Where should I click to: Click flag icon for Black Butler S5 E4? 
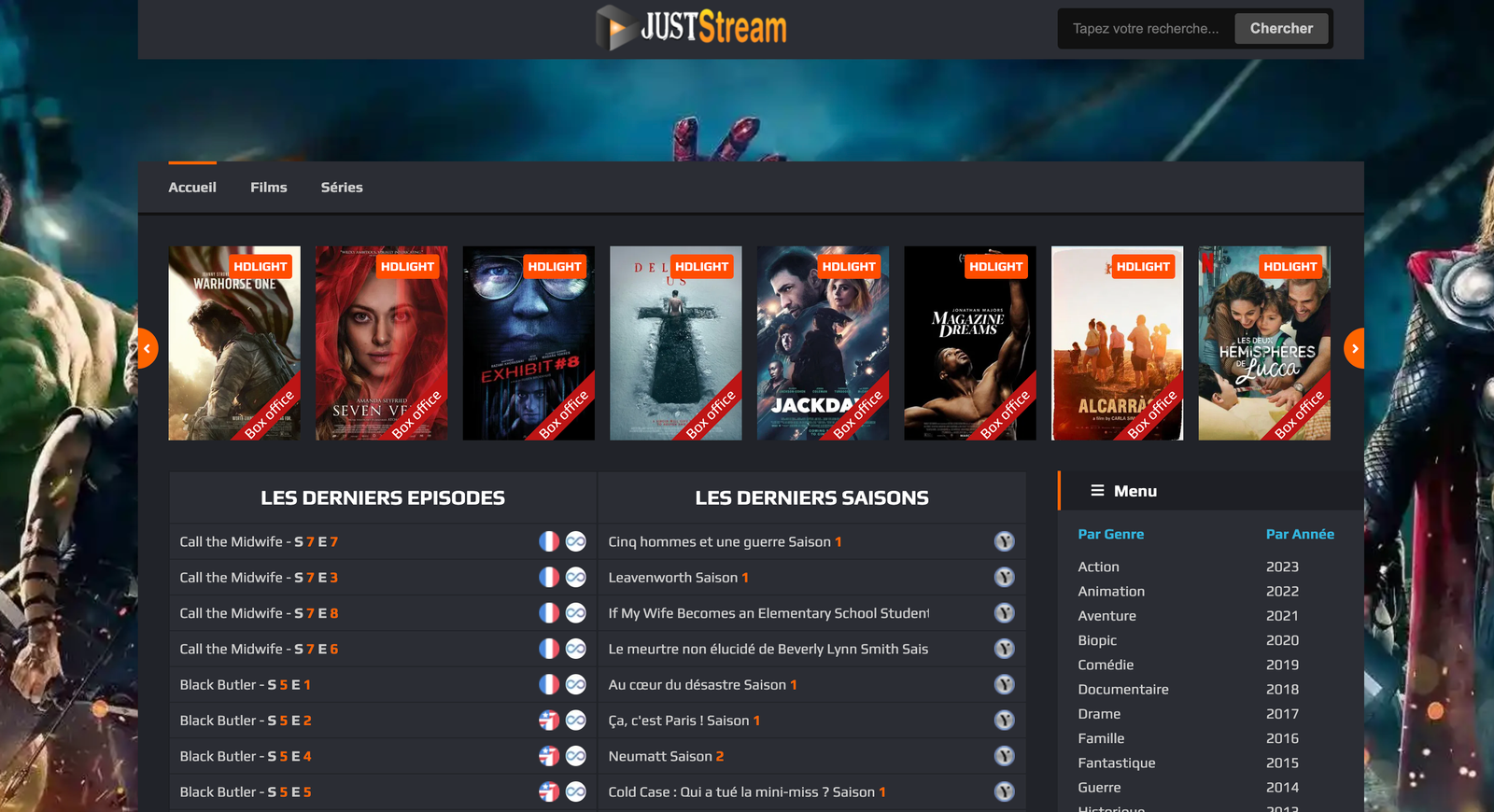(x=549, y=756)
